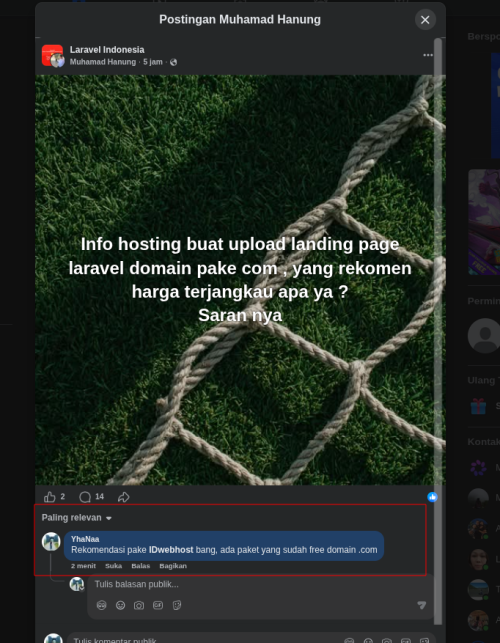Expand the Paling relevan comment sorting
This screenshot has height=643, width=500.
pyautogui.click(x=77, y=518)
